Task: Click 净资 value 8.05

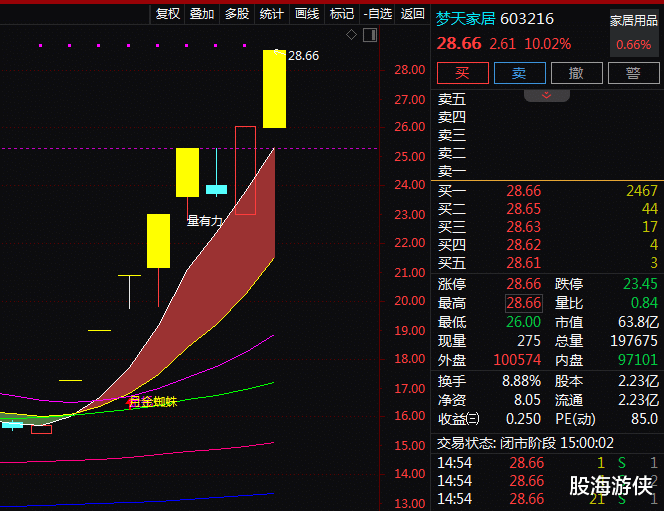Action: click(x=527, y=400)
